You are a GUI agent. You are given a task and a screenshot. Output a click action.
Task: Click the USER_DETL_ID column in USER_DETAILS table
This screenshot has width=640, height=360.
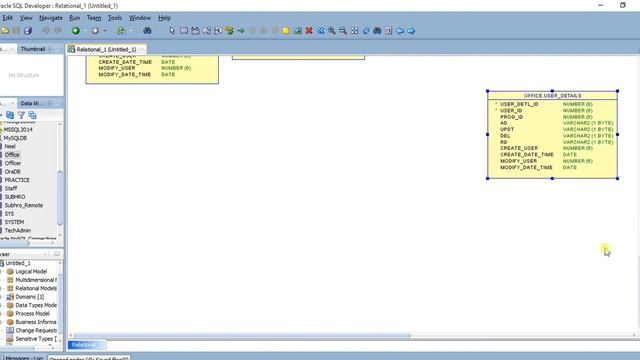[x=519, y=104]
